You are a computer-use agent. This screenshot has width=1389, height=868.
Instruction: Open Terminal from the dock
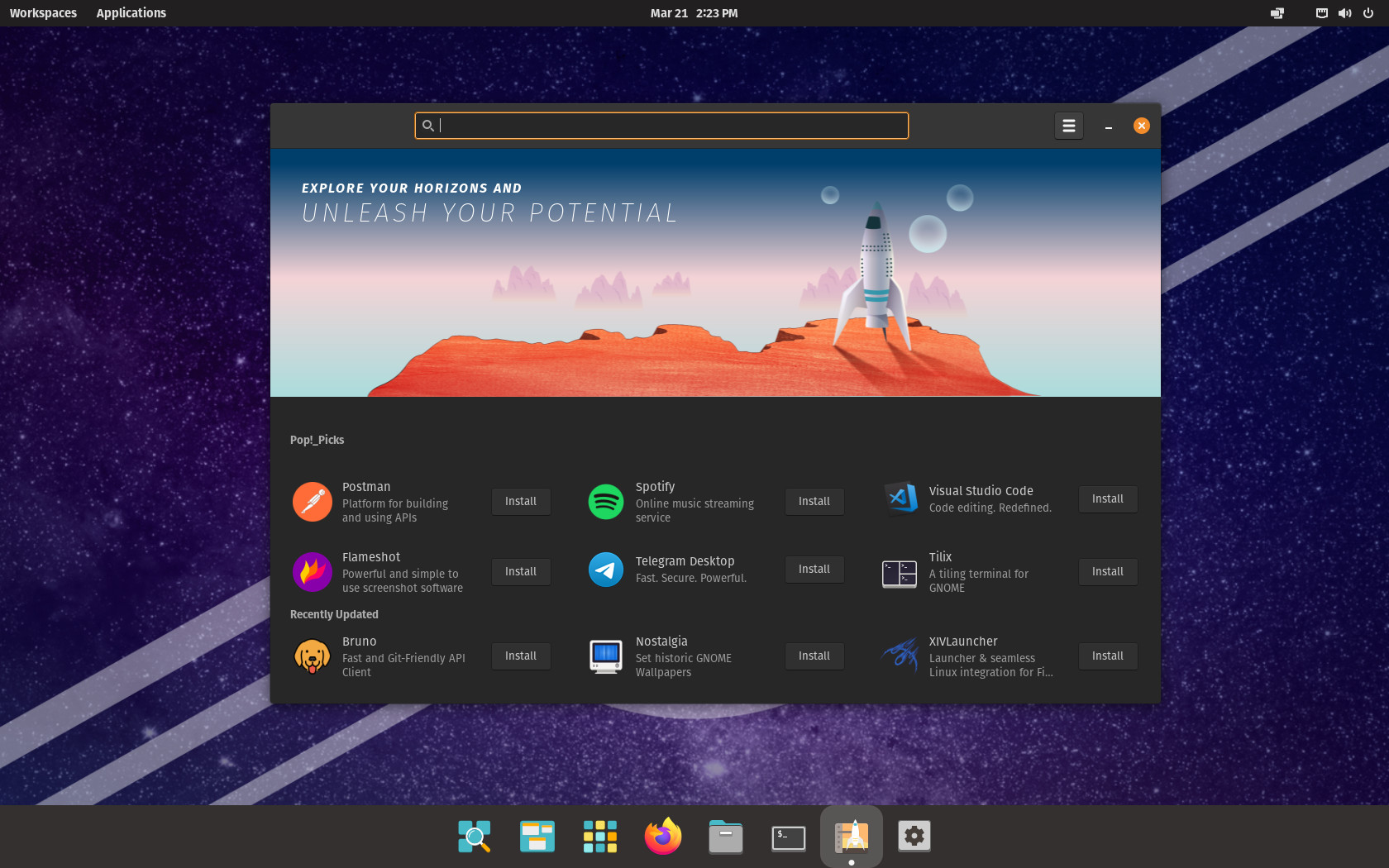789,837
